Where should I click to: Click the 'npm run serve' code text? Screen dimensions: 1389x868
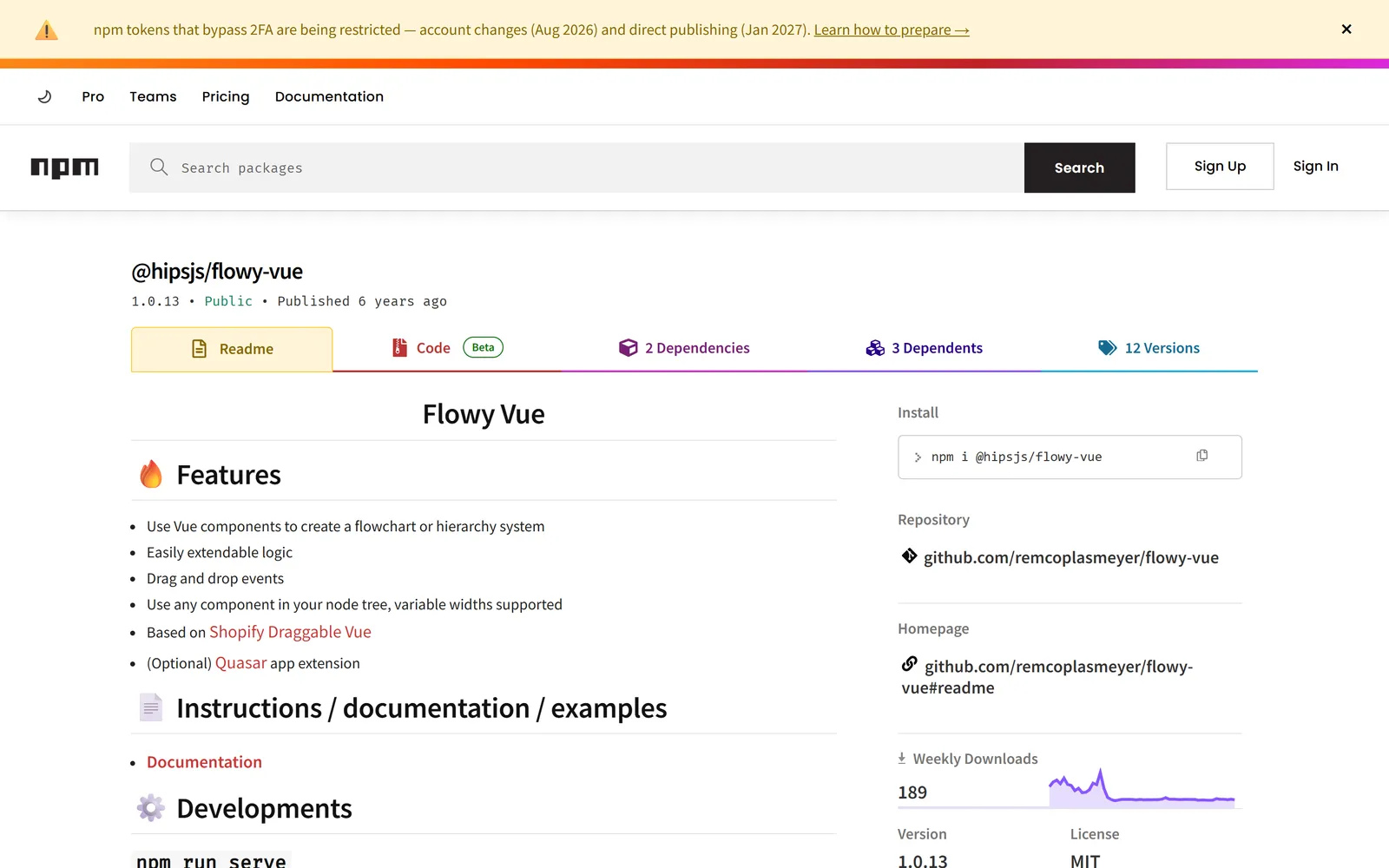(x=211, y=861)
